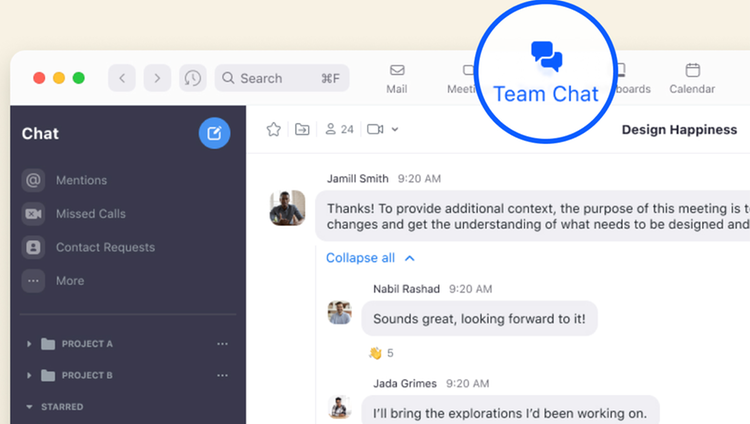Expand the PROJECT B folder
Screen dimensions: 750x424
pyautogui.click(x=29, y=375)
